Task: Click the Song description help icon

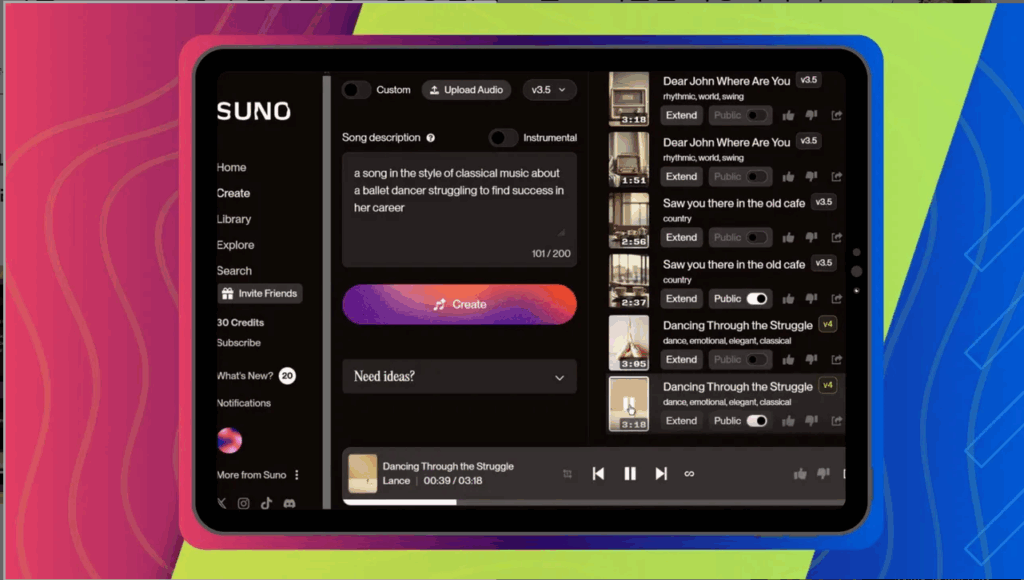Action: tap(431, 138)
